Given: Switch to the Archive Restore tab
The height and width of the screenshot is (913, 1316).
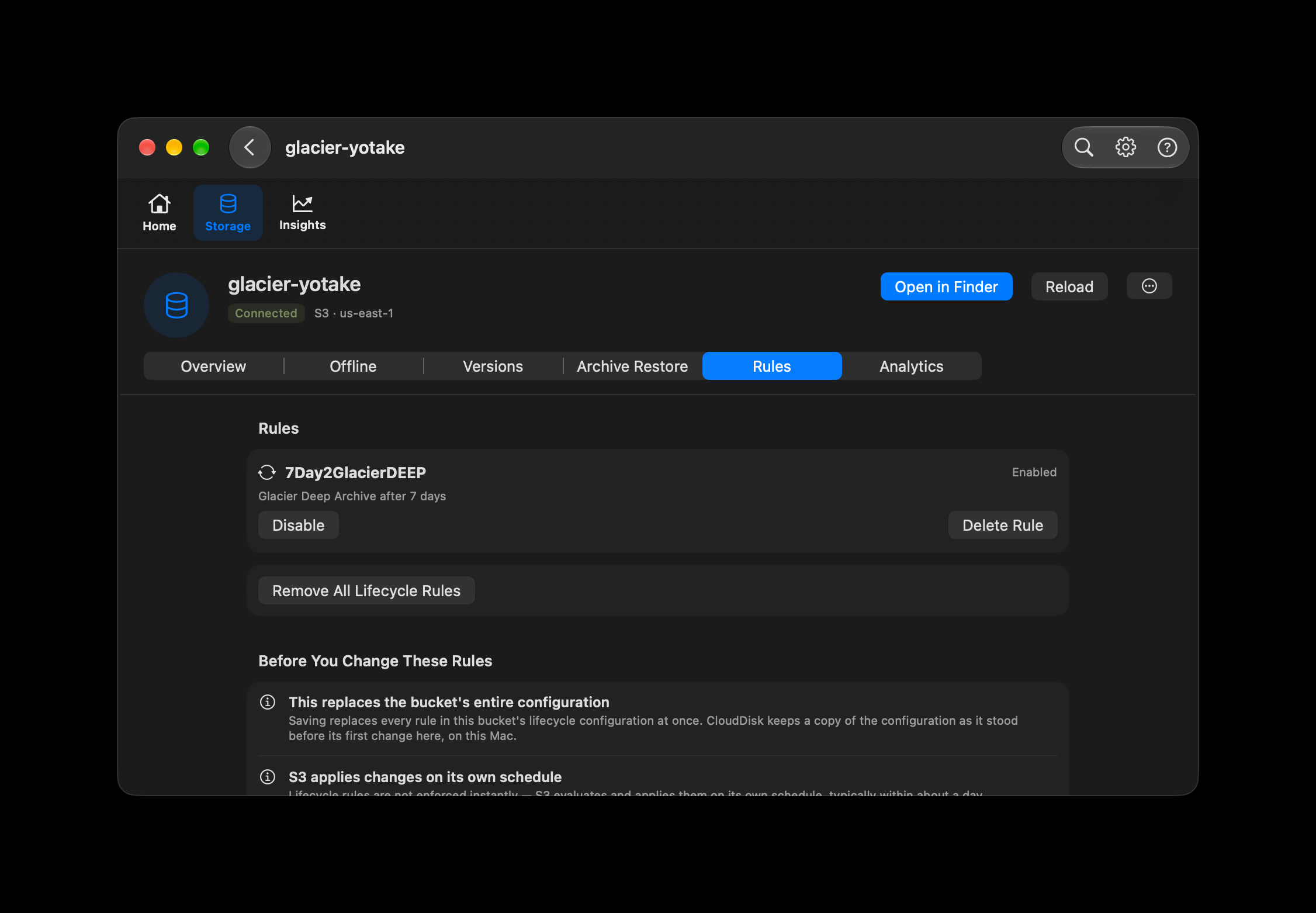Looking at the screenshot, I should pos(632,366).
